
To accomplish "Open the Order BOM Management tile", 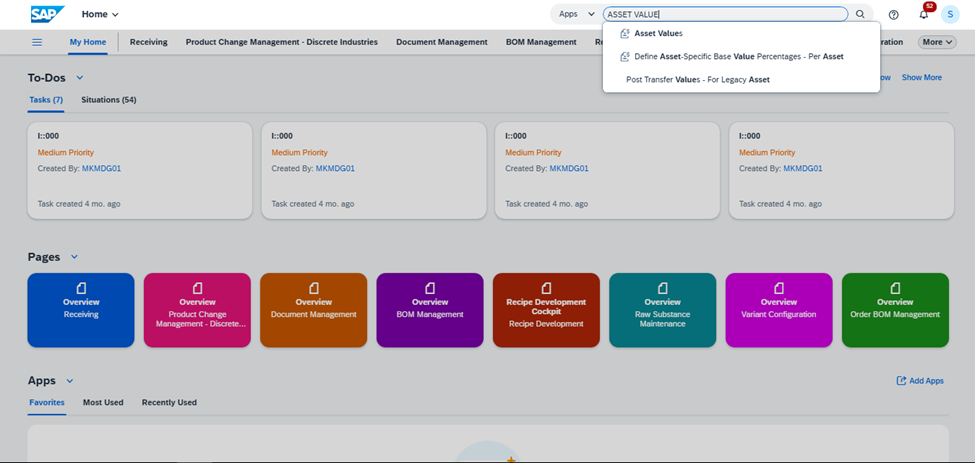I will click(x=895, y=309).
